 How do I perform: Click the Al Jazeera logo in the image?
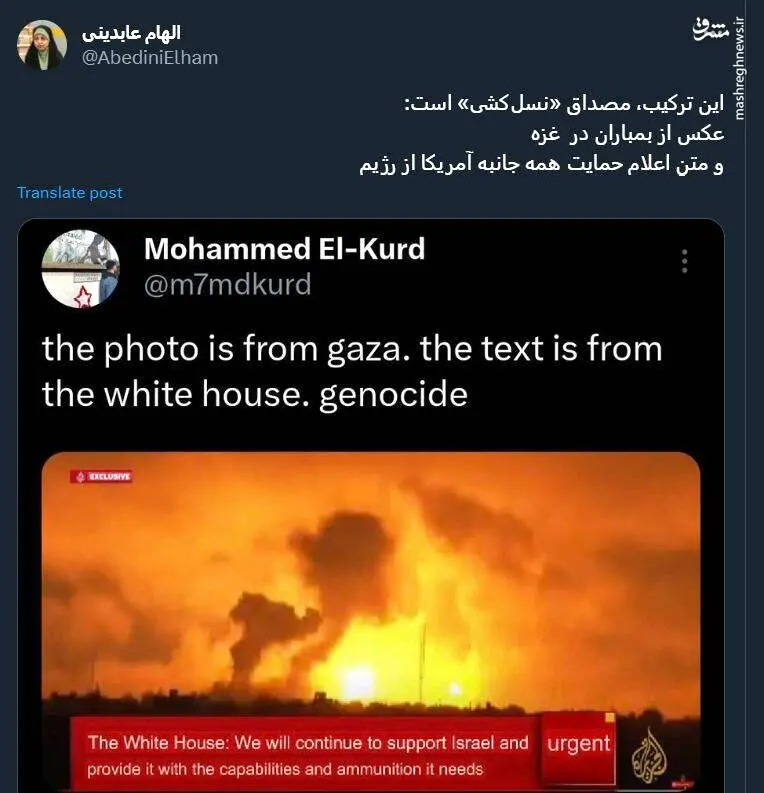click(x=648, y=757)
